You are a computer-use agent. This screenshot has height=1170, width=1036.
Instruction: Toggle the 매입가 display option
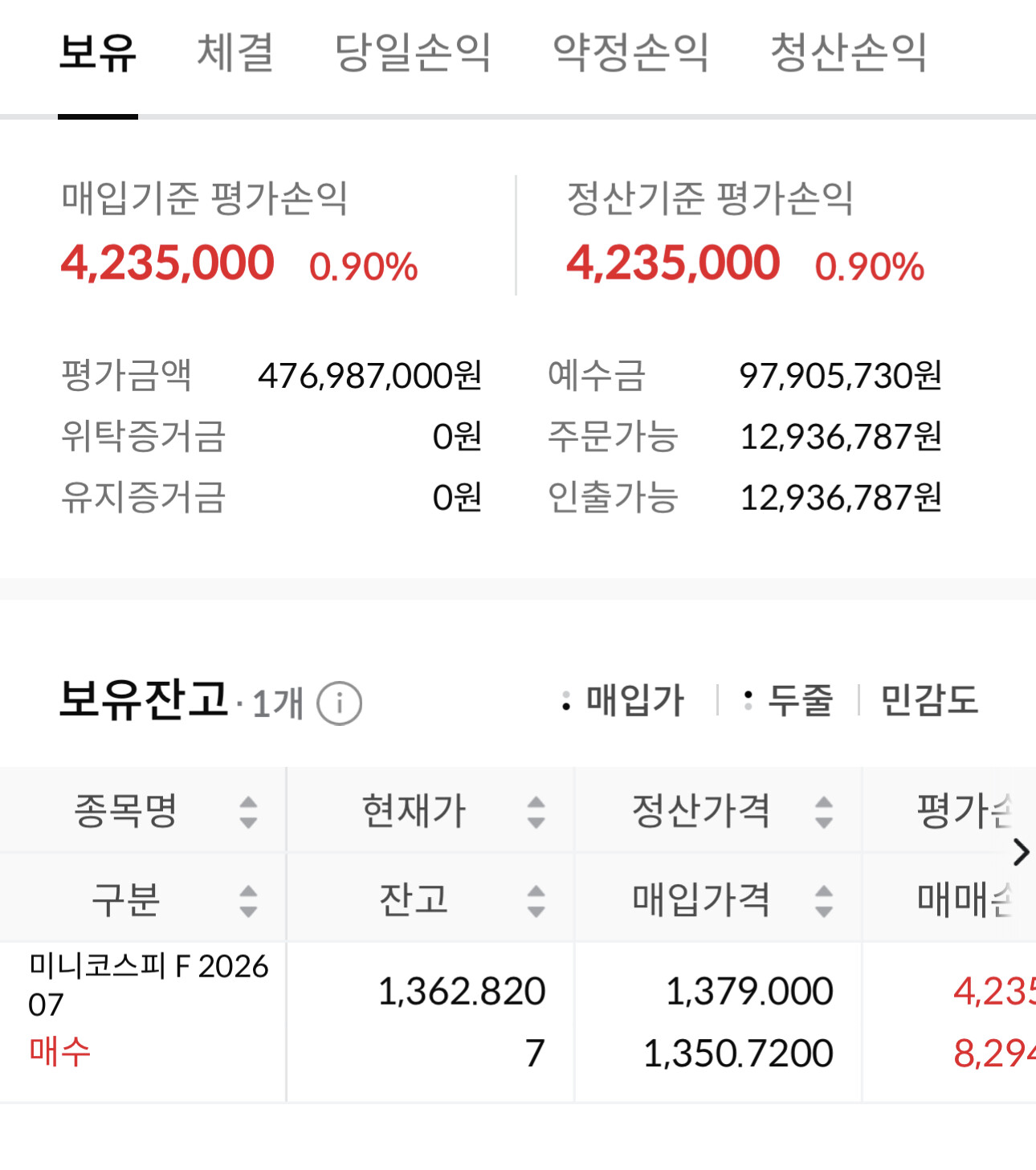tap(623, 700)
